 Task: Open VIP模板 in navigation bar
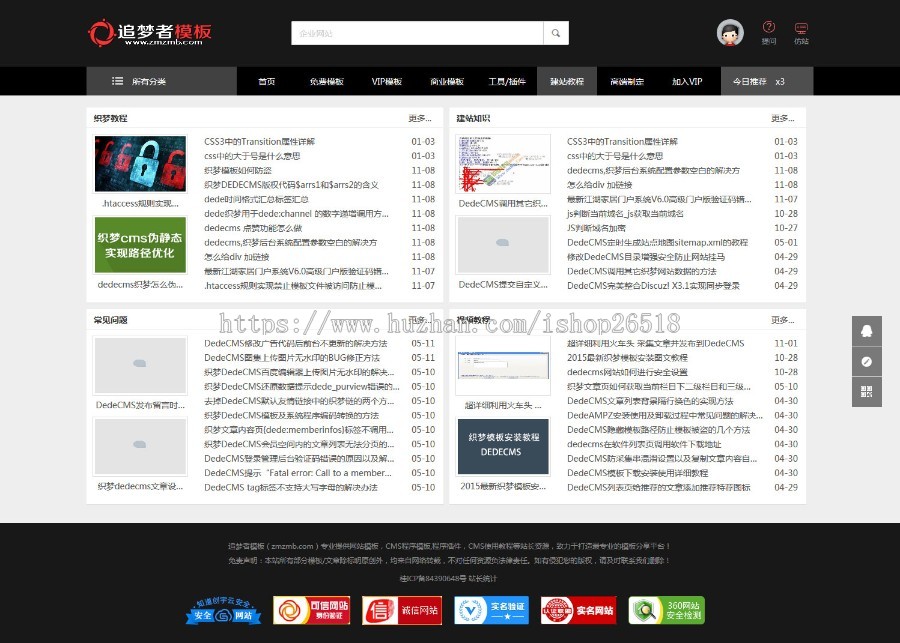tap(386, 82)
